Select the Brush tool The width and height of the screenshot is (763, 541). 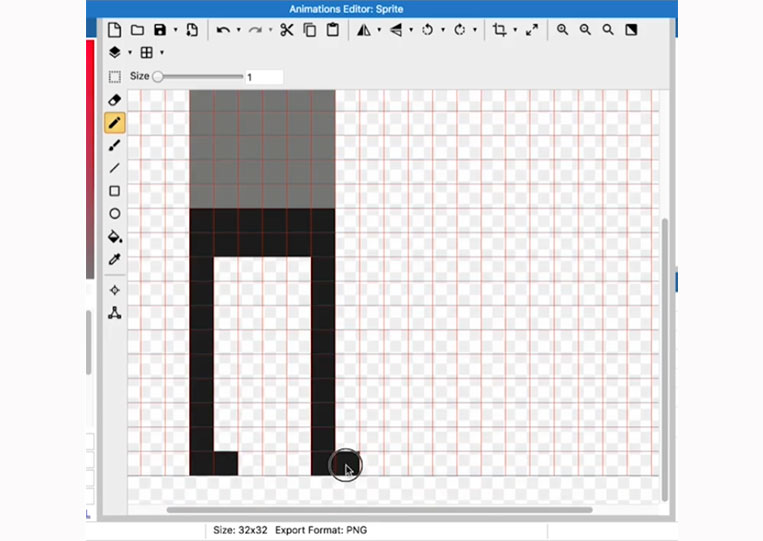tap(114, 145)
